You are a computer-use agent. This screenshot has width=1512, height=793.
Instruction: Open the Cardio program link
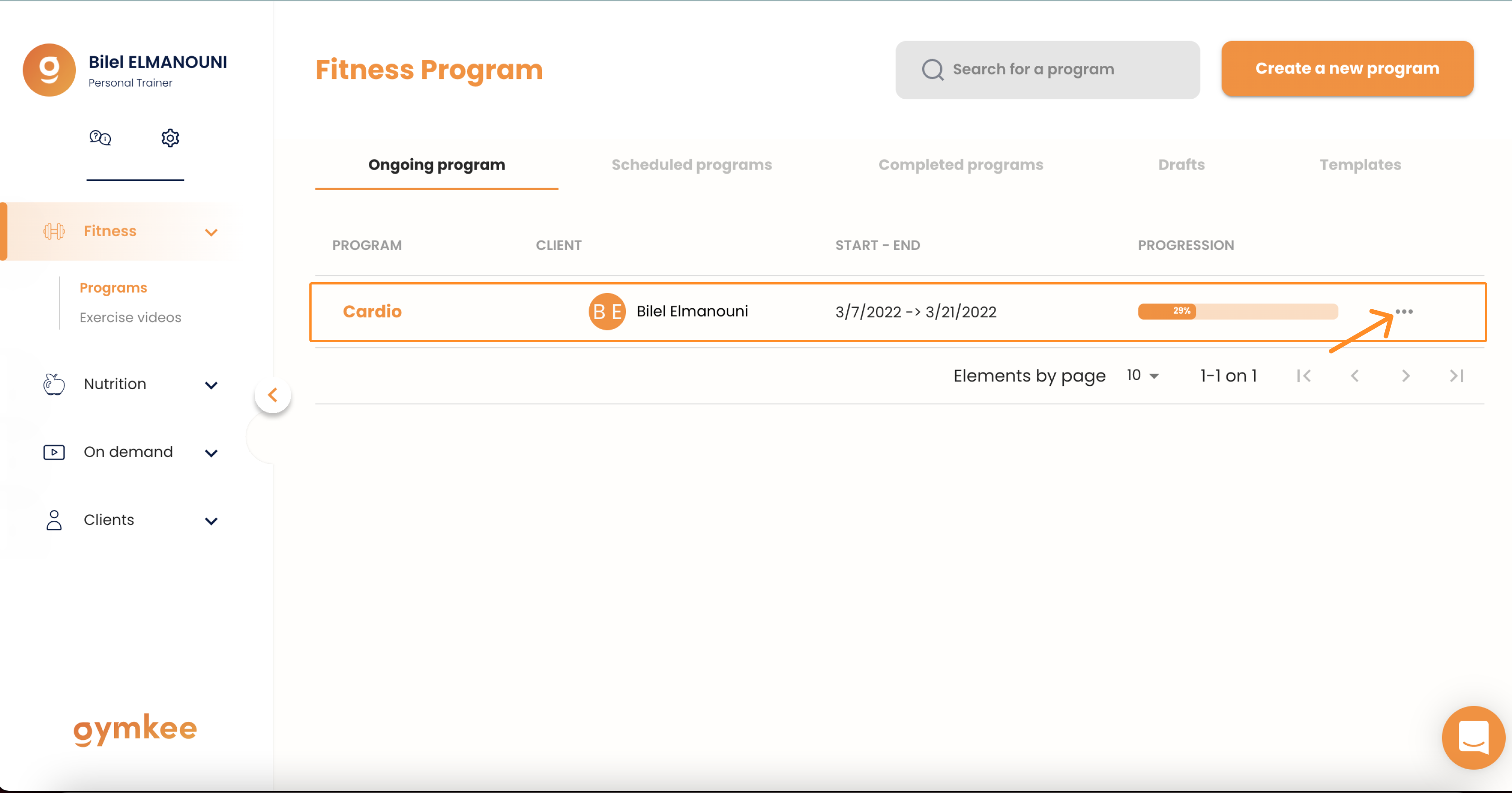click(x=372, y=312)
